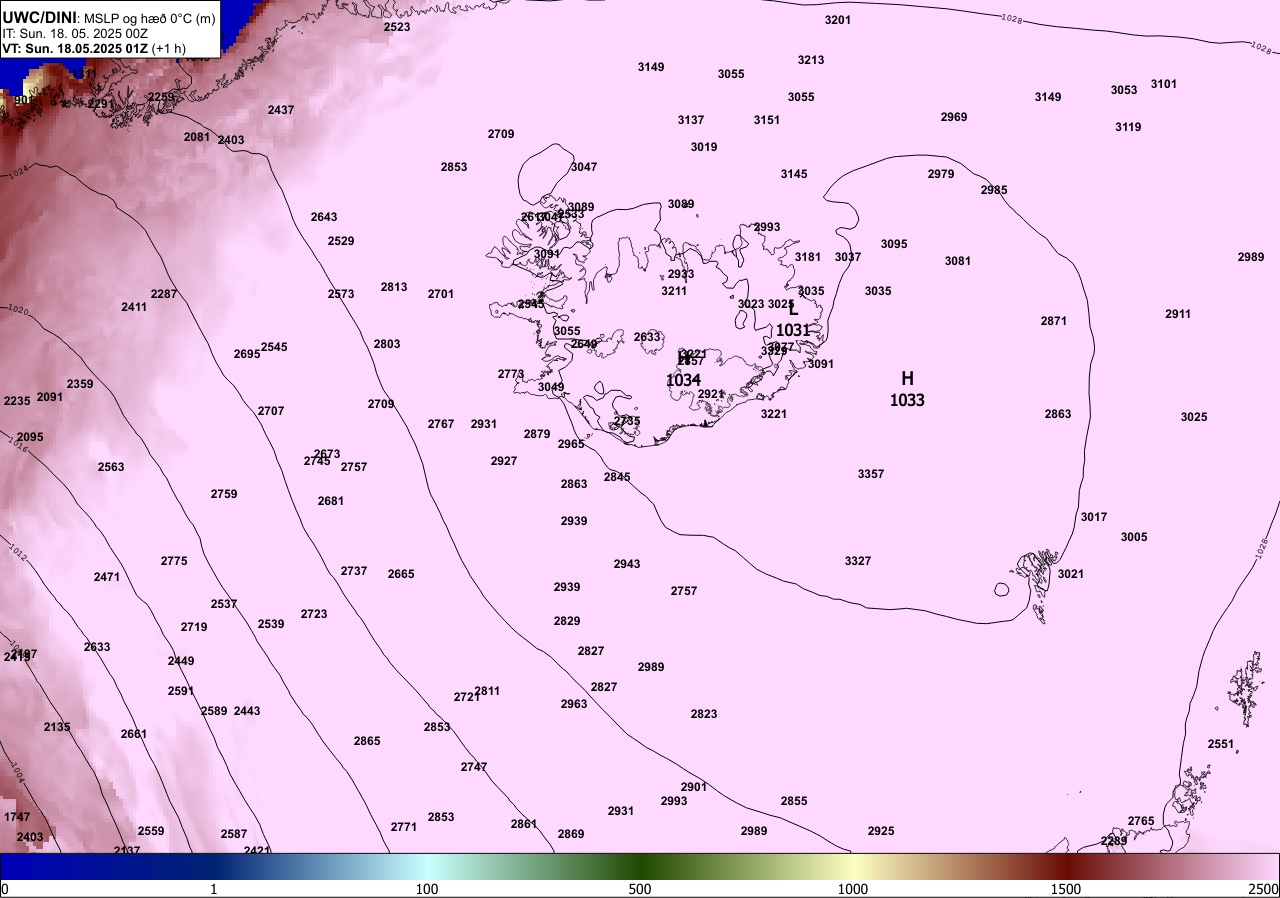Click the 2823 height value
The image size is (1280, 898).
coord(704,714)
